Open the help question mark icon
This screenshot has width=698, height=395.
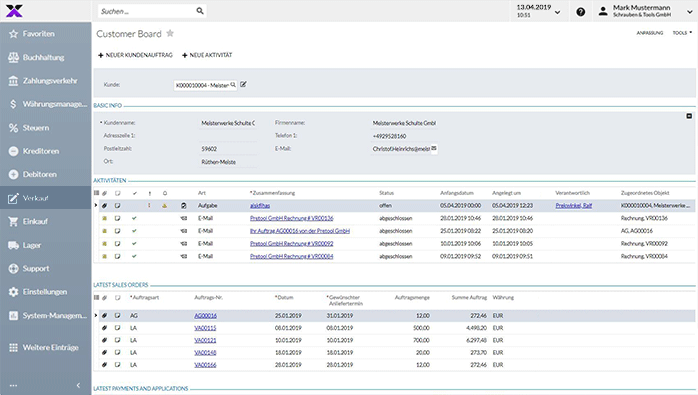coord(580,12)
